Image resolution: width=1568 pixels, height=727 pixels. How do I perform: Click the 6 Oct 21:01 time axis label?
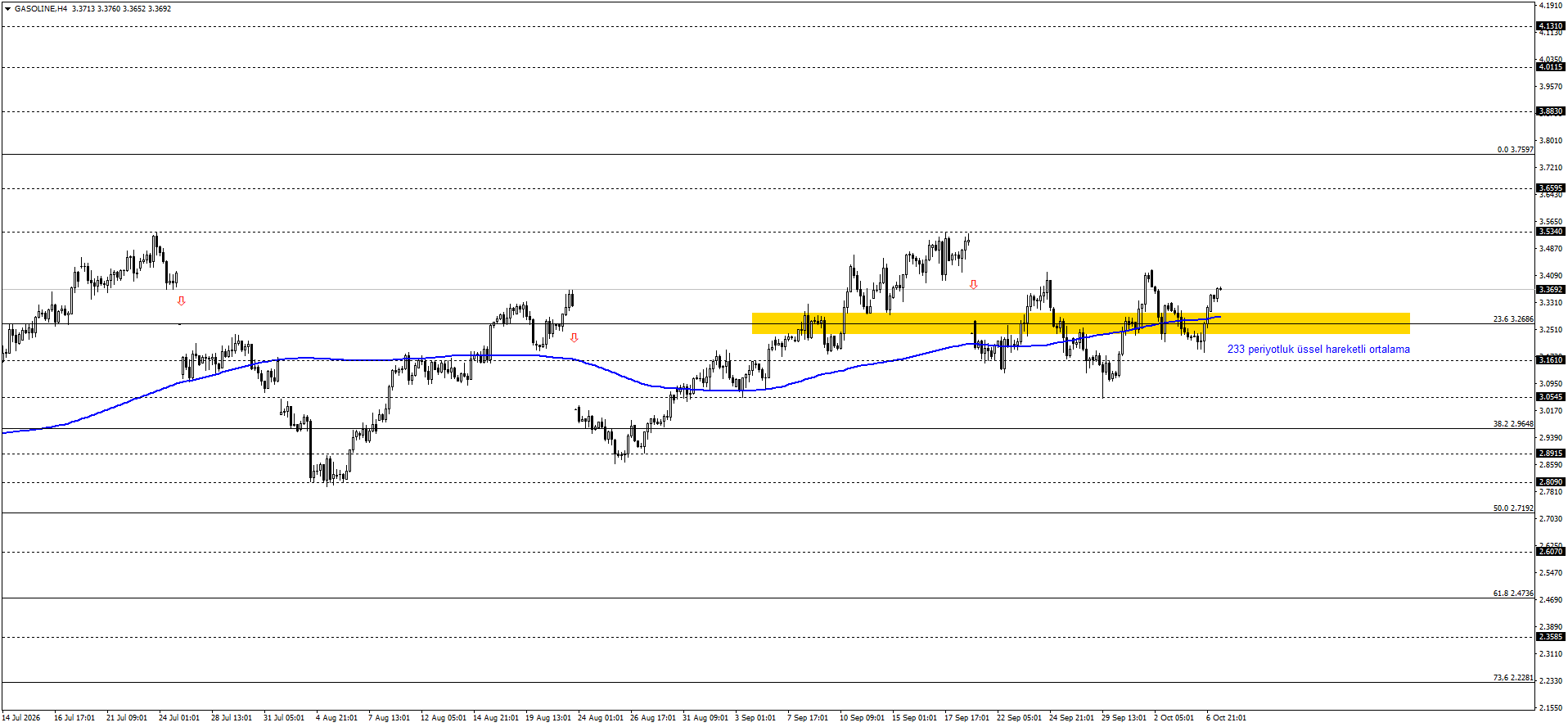pos(1226,718)
